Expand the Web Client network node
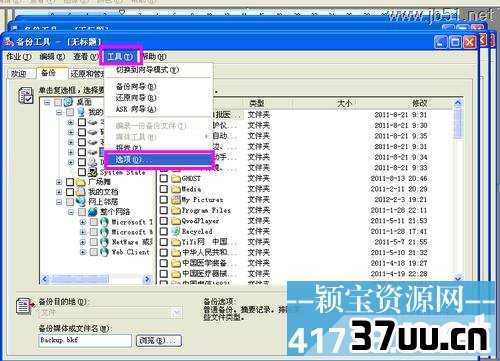Screen dimensions: 500x361 (83, 252)
